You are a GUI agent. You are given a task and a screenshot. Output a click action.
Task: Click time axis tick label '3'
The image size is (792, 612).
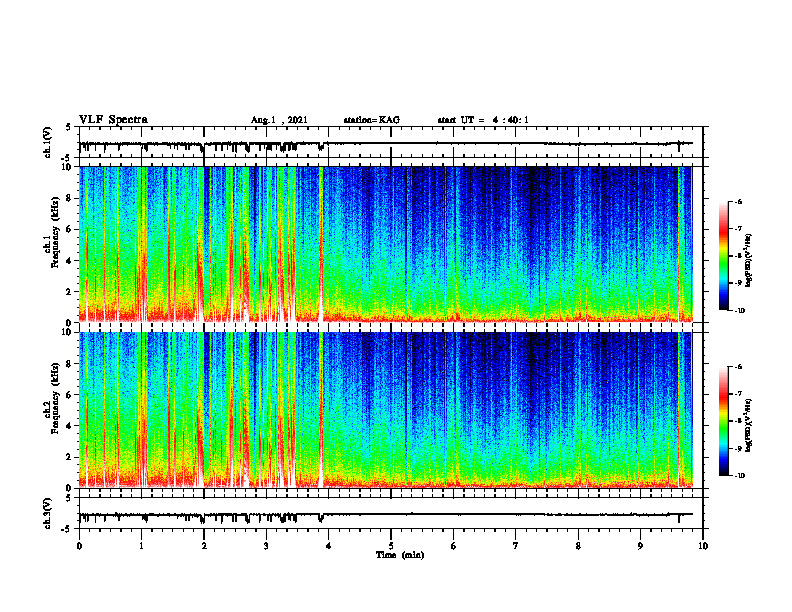[266, 546]
